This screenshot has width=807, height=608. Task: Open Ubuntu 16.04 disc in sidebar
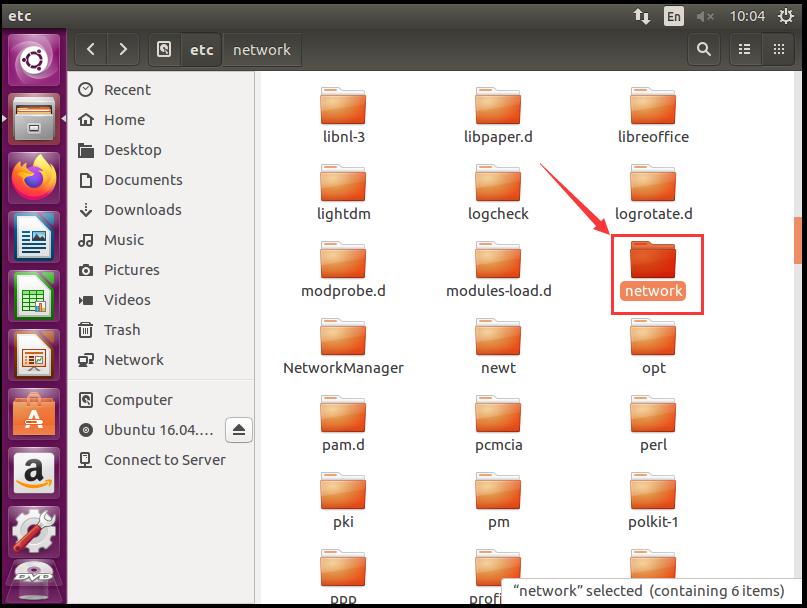[x=147, y=430]
